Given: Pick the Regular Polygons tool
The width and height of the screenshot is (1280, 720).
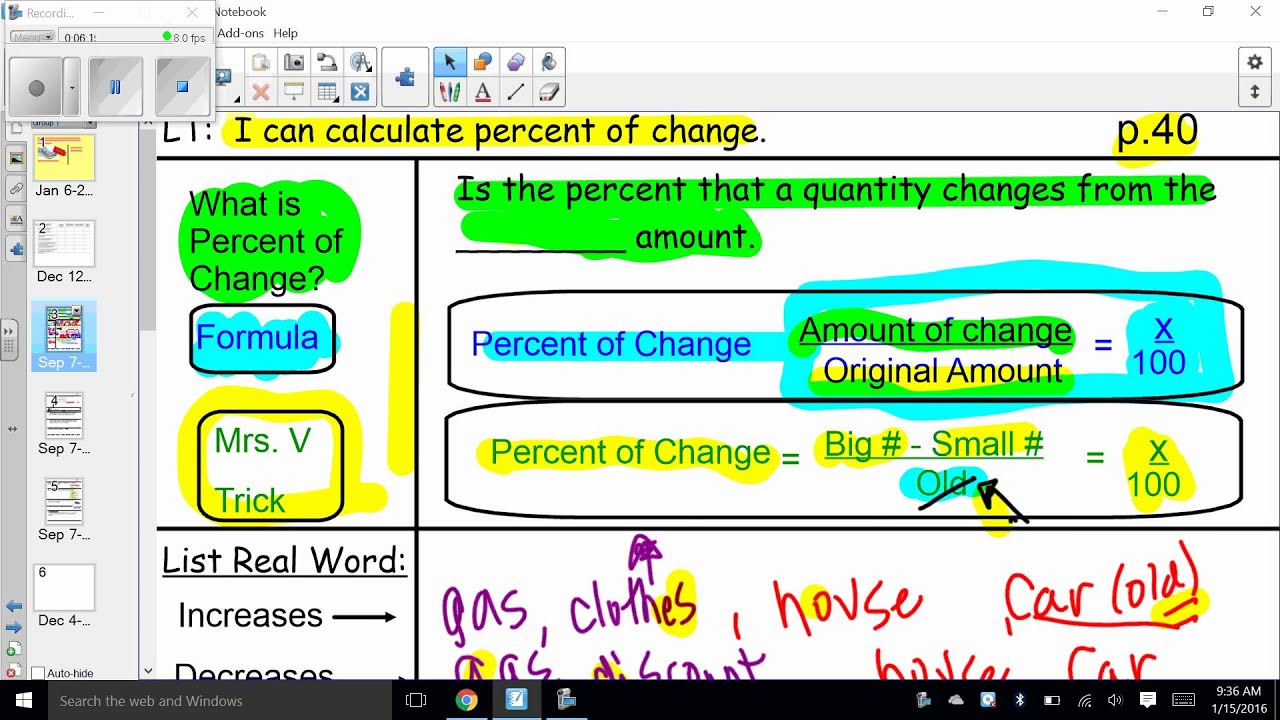Looking at the screenshot, I should [516, 62].
